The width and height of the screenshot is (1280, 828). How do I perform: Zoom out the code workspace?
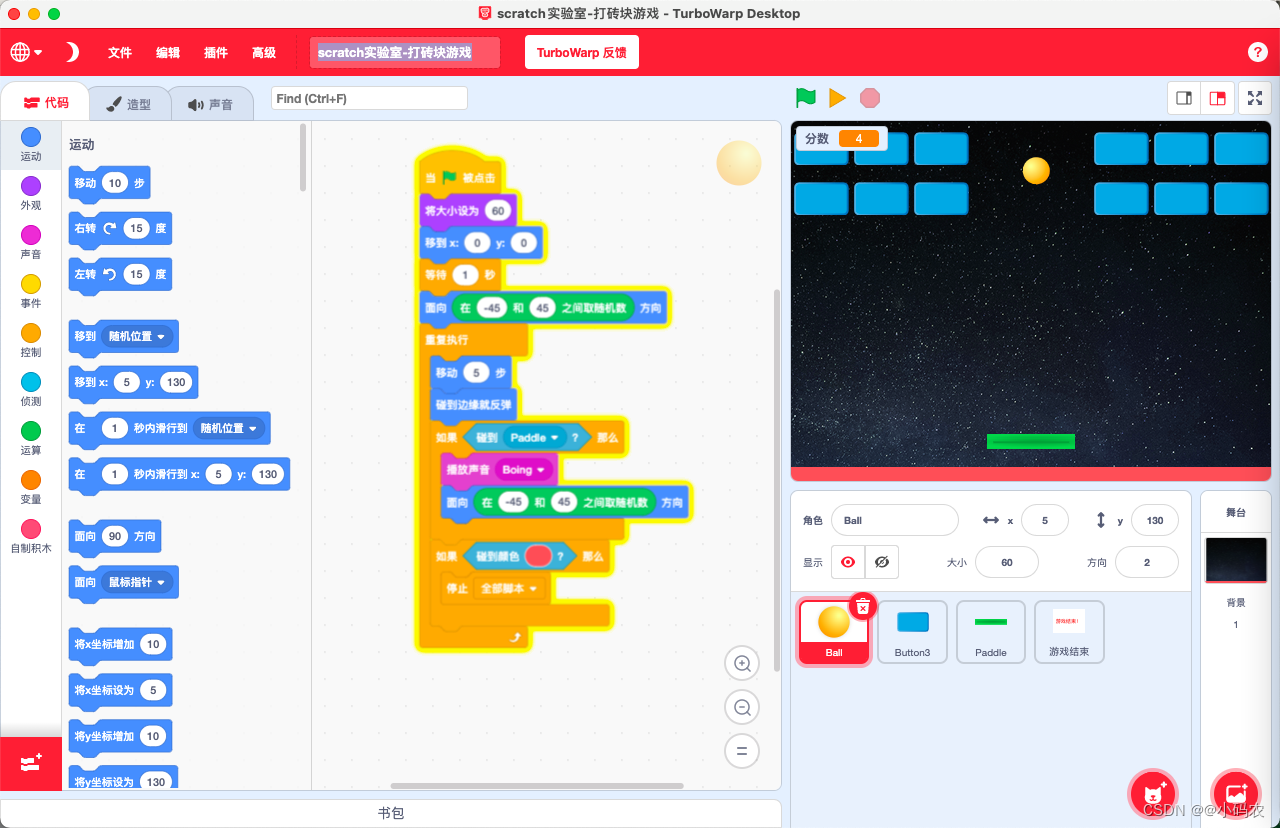click(742, 707)
